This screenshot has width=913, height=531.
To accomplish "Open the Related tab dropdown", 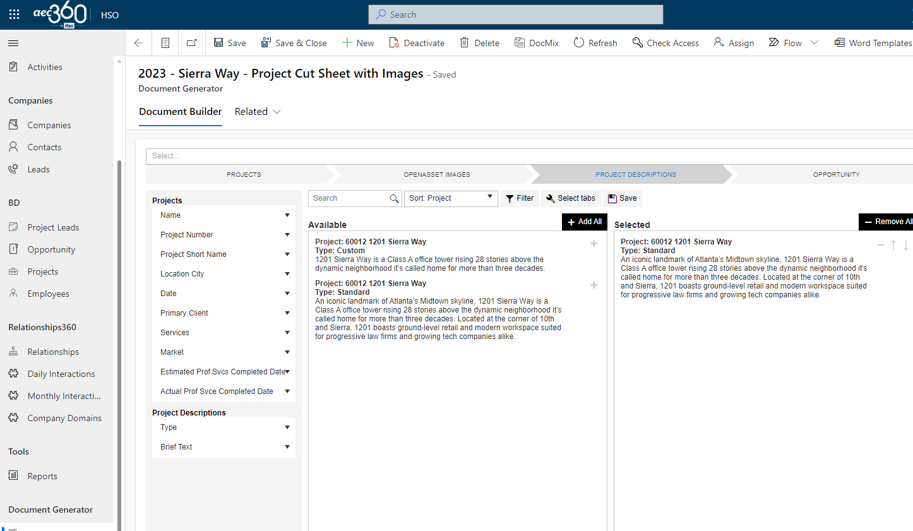I will tap(257, 112).
